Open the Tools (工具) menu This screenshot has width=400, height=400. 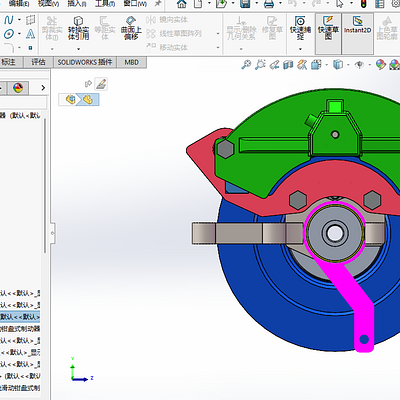(x=105, y=4)
